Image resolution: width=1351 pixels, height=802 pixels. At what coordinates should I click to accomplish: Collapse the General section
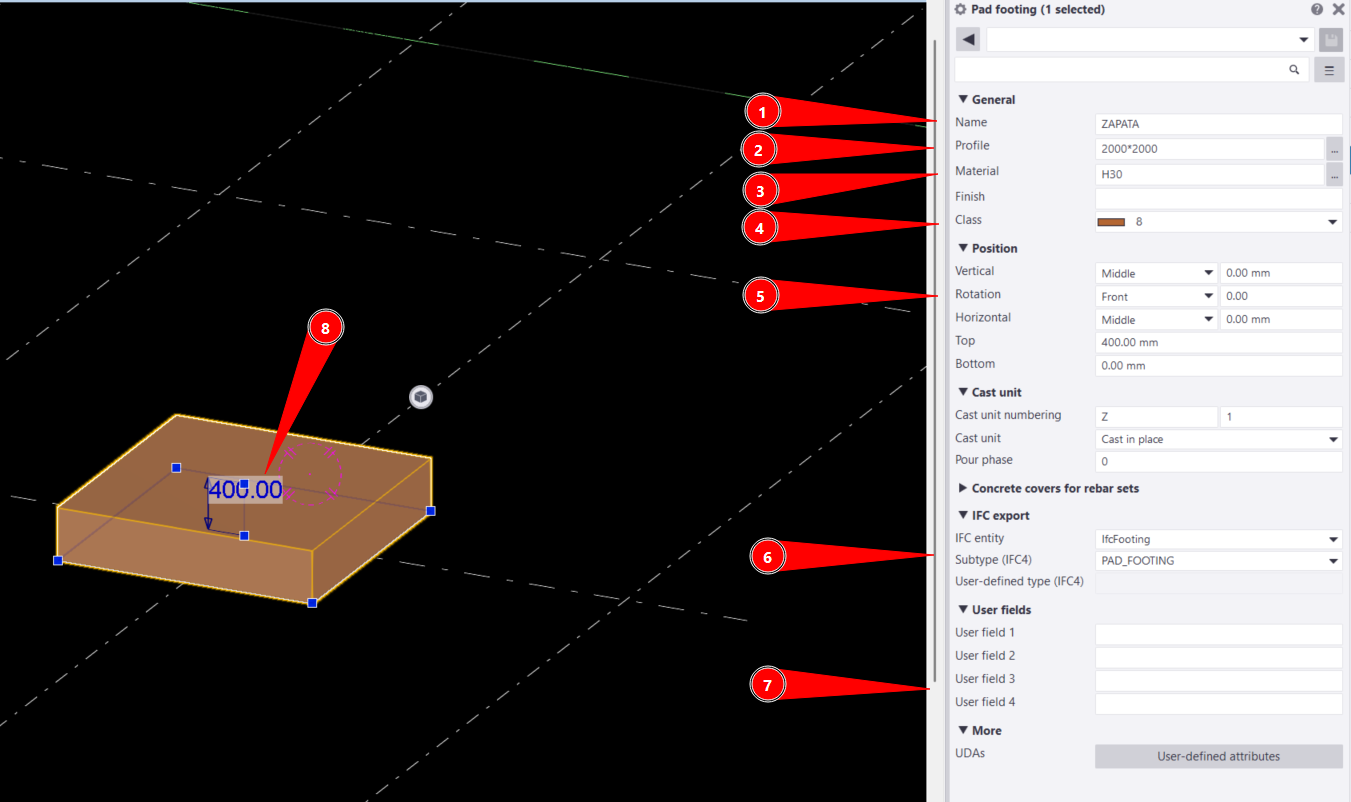click(x=963, y=100)
